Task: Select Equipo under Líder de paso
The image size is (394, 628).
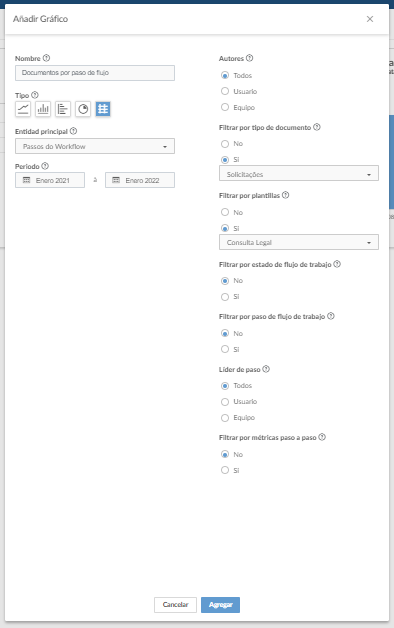Action: tap(225, 417)
